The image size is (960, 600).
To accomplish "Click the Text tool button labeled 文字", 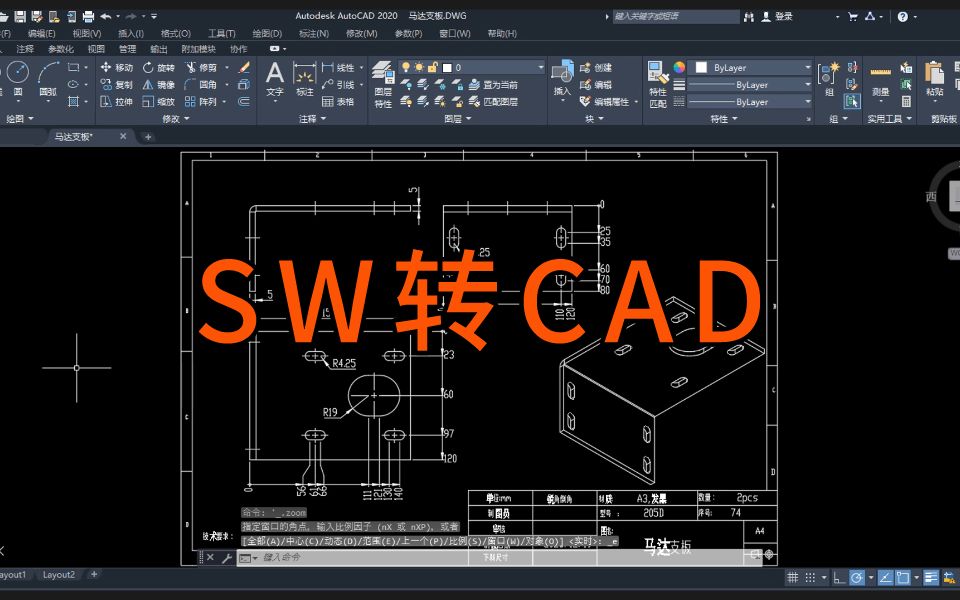I will pos(275,76).
